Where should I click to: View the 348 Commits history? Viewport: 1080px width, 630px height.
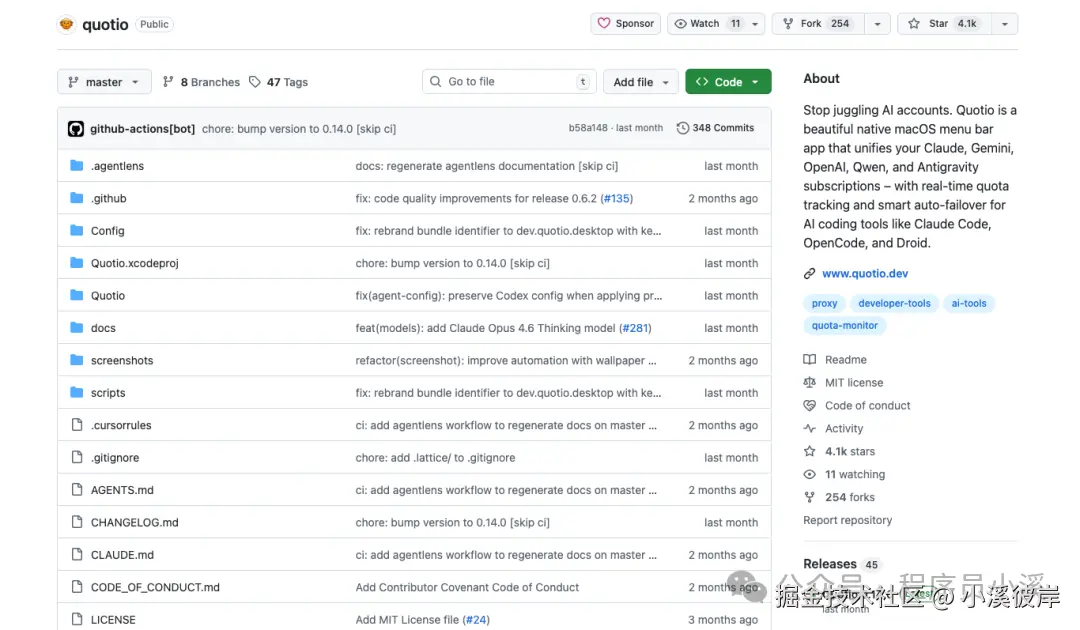715,128
